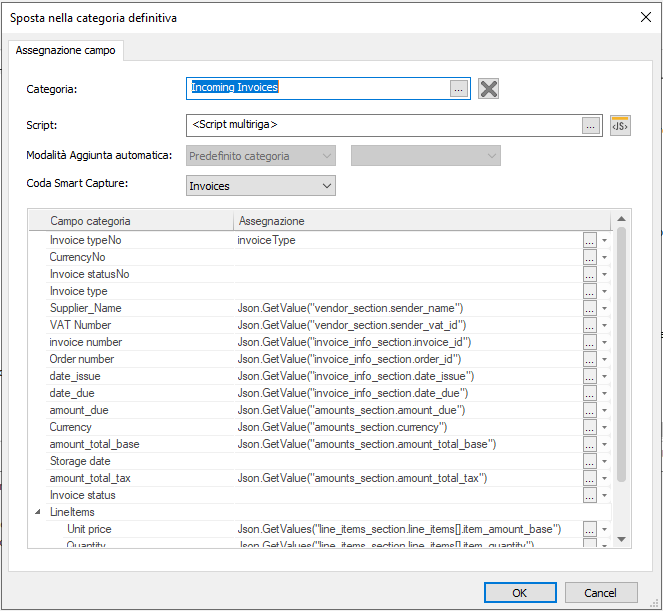Open the ellipsis button for Supplier_Name row
Image resolution: width=663 pixels, height=611 pixels.
pyautogui.click(x=590, y=308)
